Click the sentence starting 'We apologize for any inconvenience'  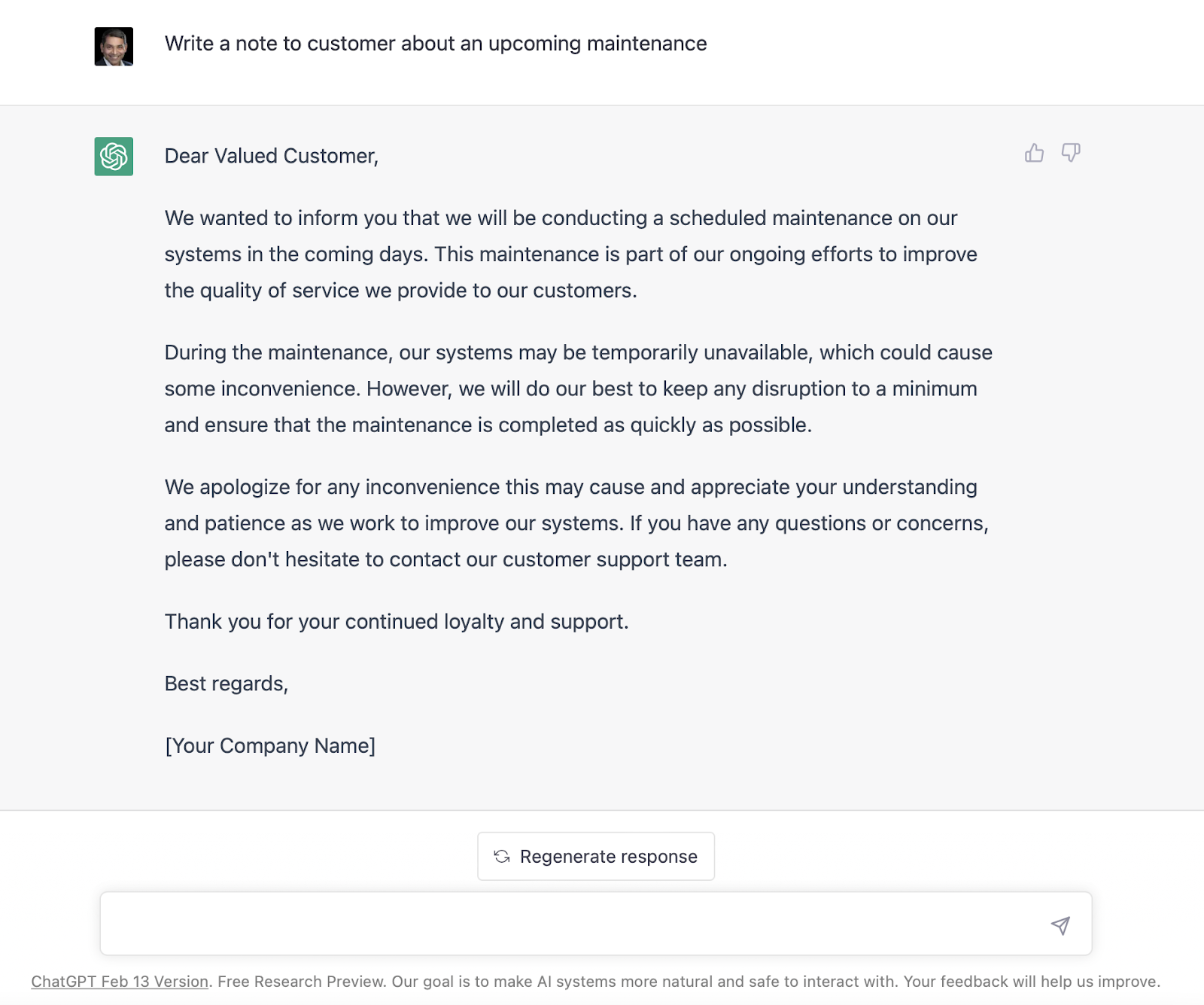click(x=376, y=487)
